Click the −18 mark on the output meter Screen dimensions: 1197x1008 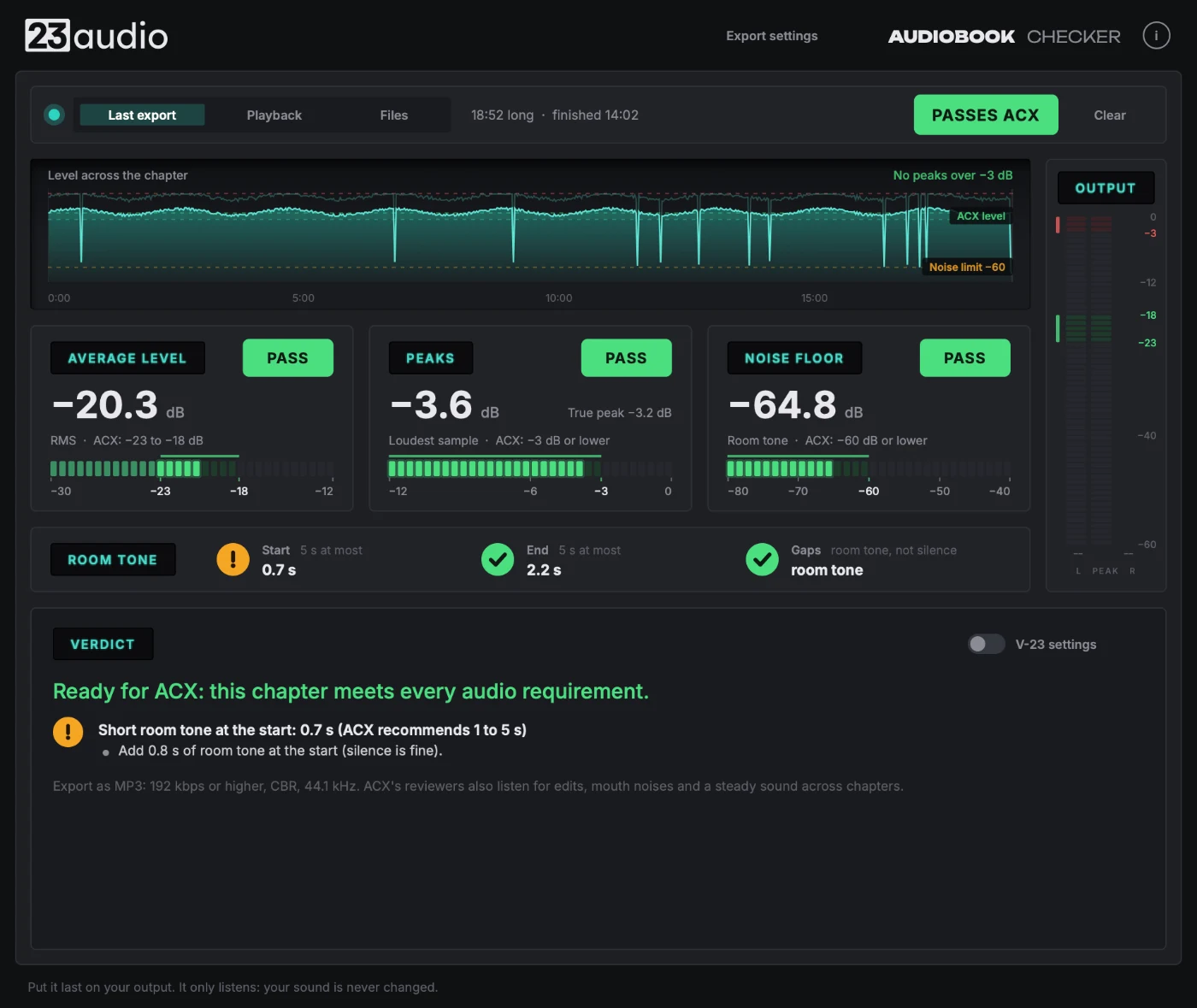click(1147, 315)
